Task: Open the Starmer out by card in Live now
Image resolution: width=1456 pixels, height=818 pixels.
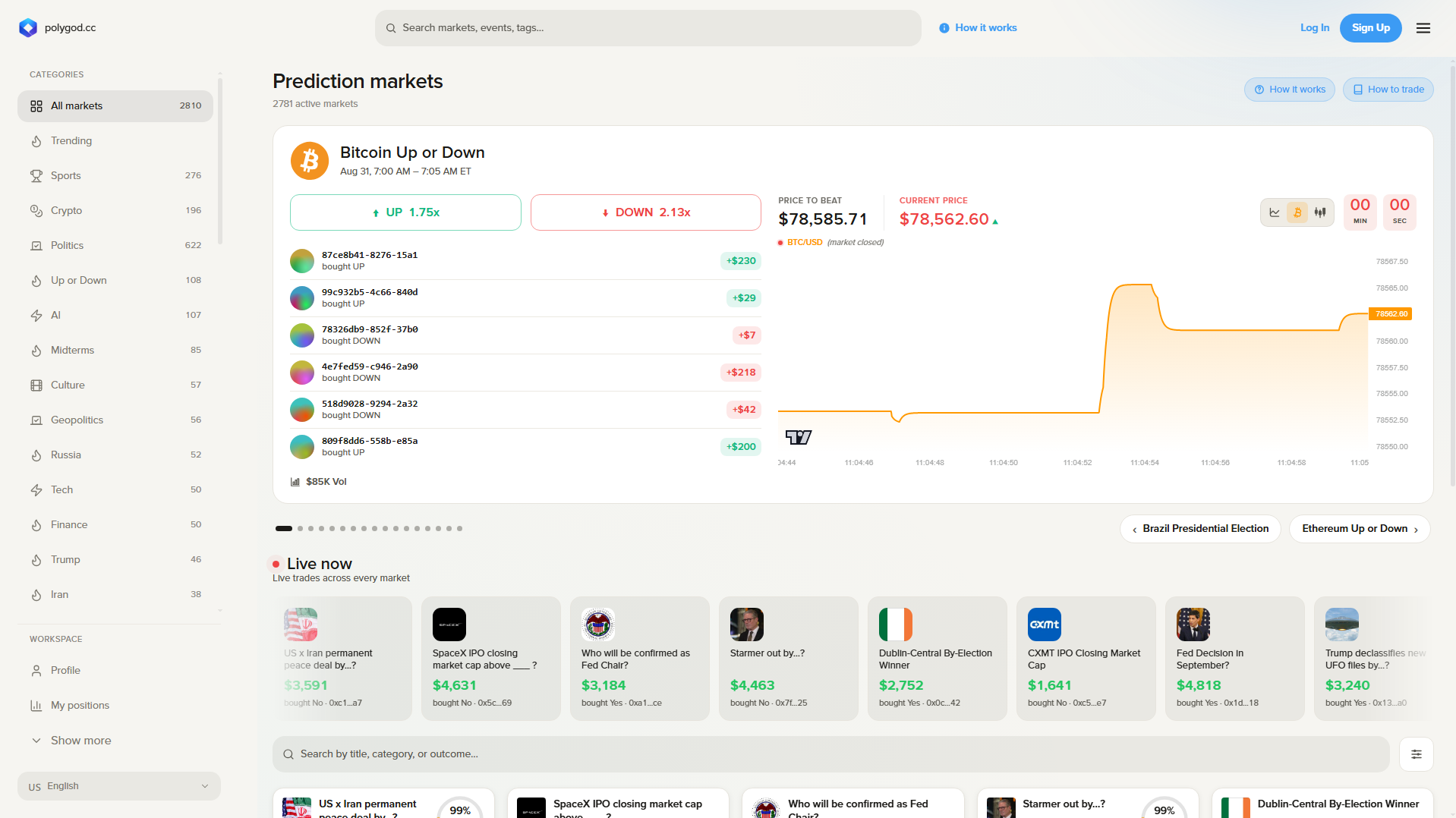Action: [x=789, y=659]
